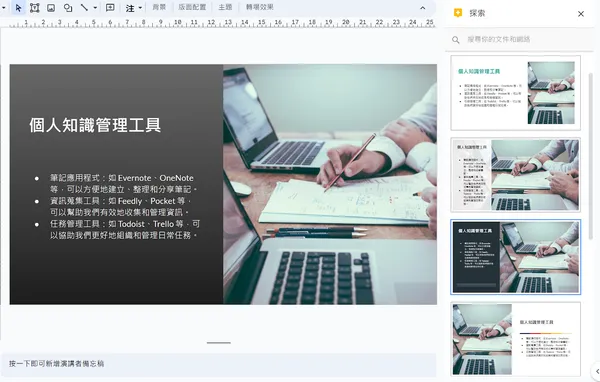This screenshot has height=382, width=600.
Task: Click the 背景 toolbar button
Action: 159,7
